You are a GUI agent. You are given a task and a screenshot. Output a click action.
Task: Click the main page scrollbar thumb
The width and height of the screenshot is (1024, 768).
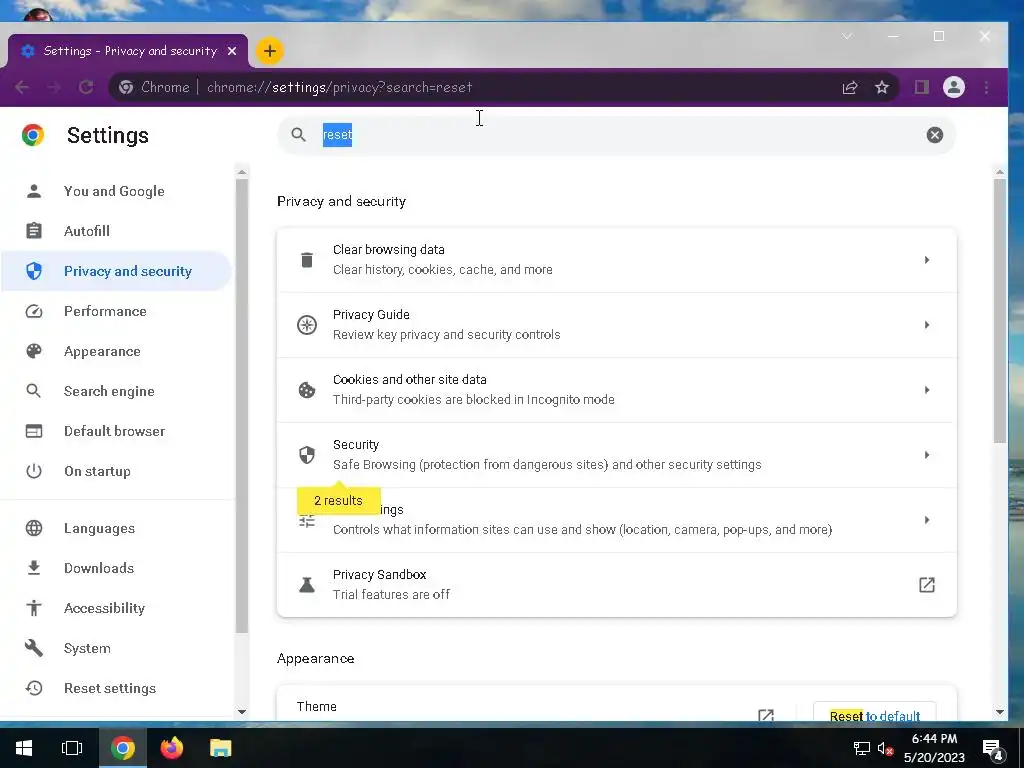click(x=999, y=311)
